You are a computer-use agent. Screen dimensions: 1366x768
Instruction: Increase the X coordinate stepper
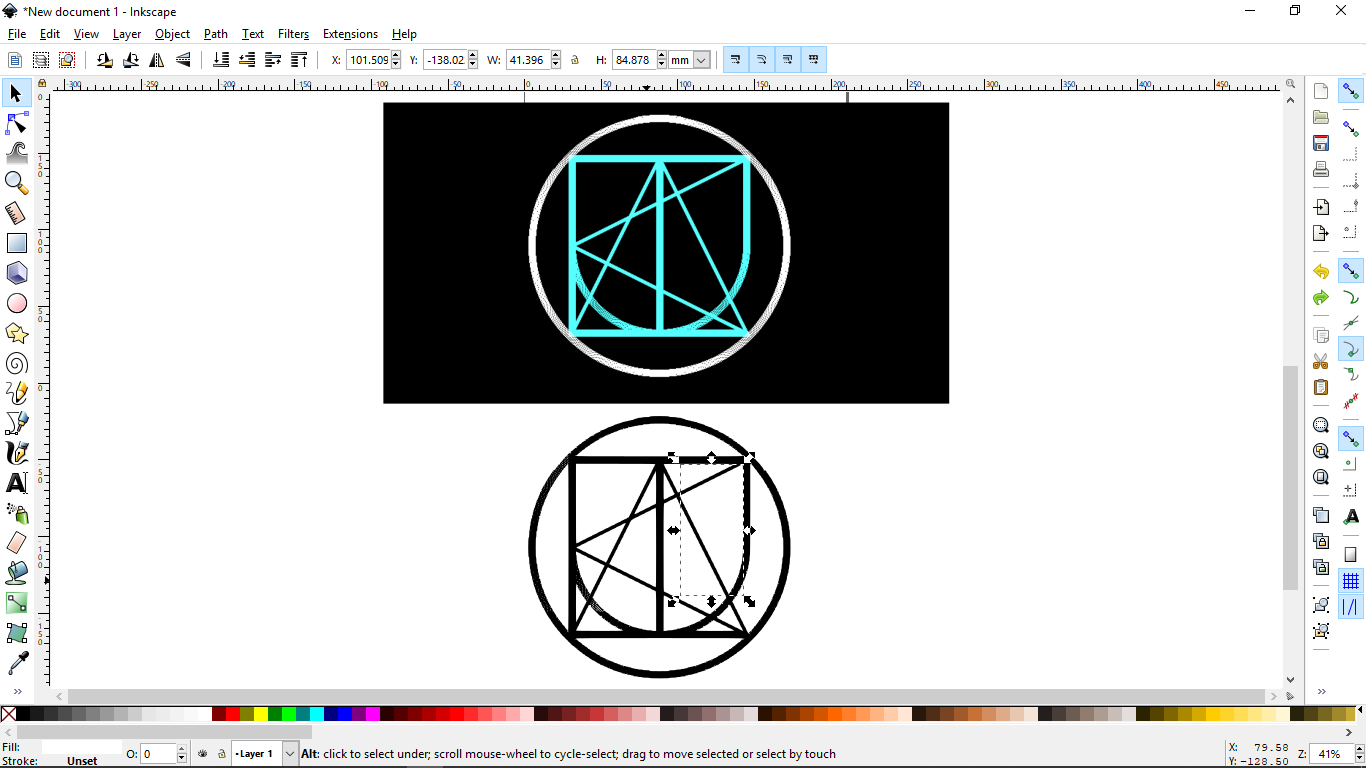pos(397,56)
